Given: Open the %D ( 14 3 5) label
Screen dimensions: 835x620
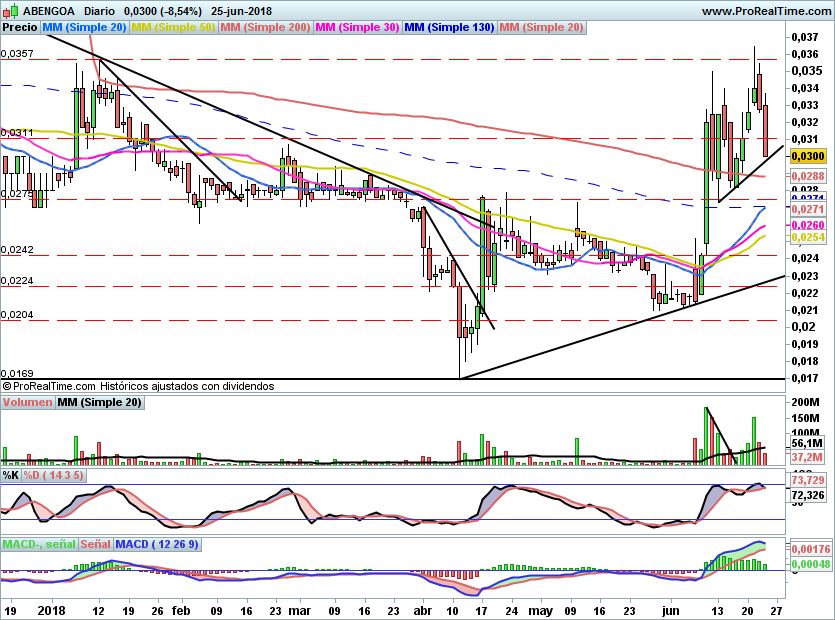Looking at the screenshot, I should coord(53,475).
